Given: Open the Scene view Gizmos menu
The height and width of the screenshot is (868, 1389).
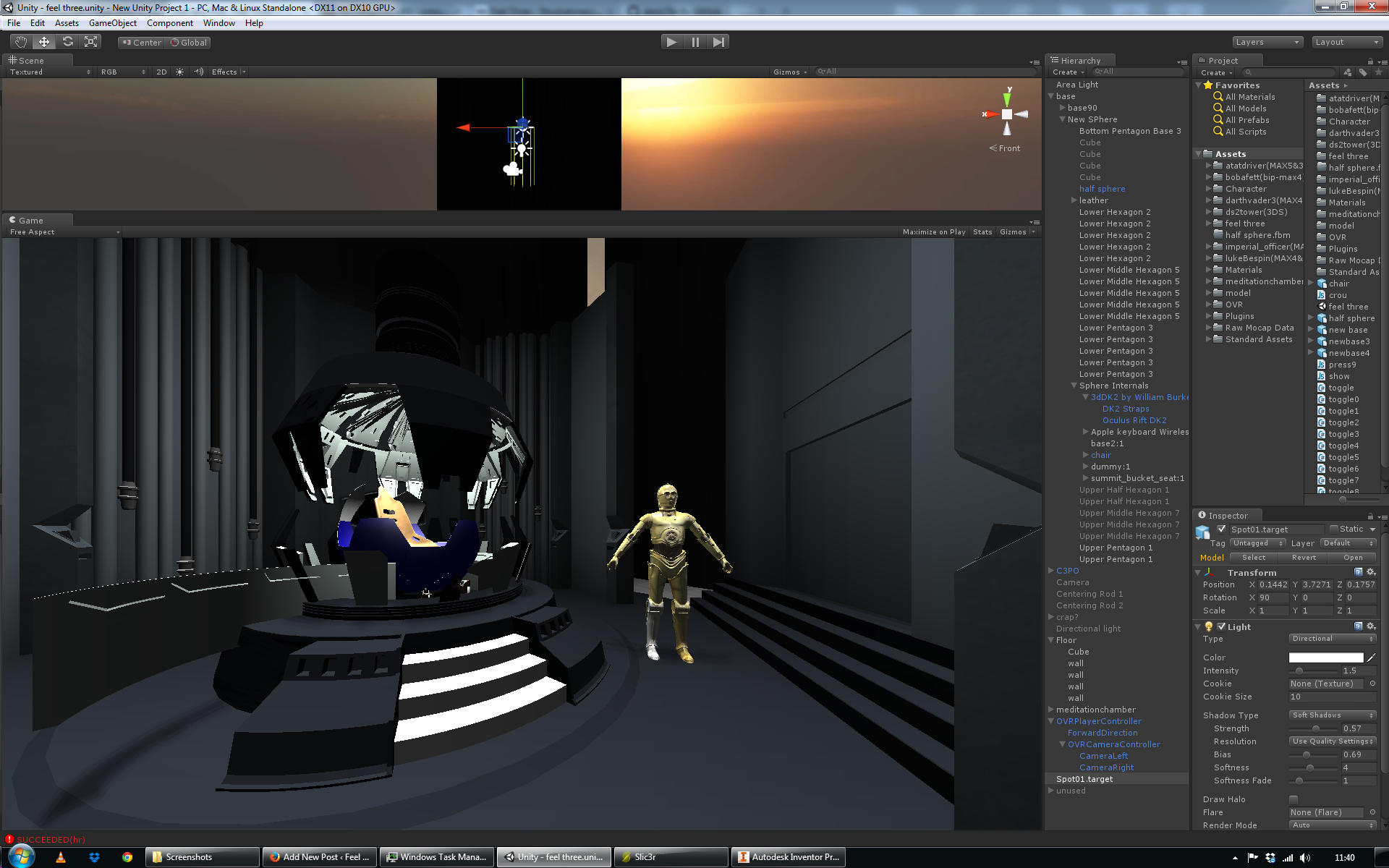Looking at the screenshot, I should coord(790,72).
